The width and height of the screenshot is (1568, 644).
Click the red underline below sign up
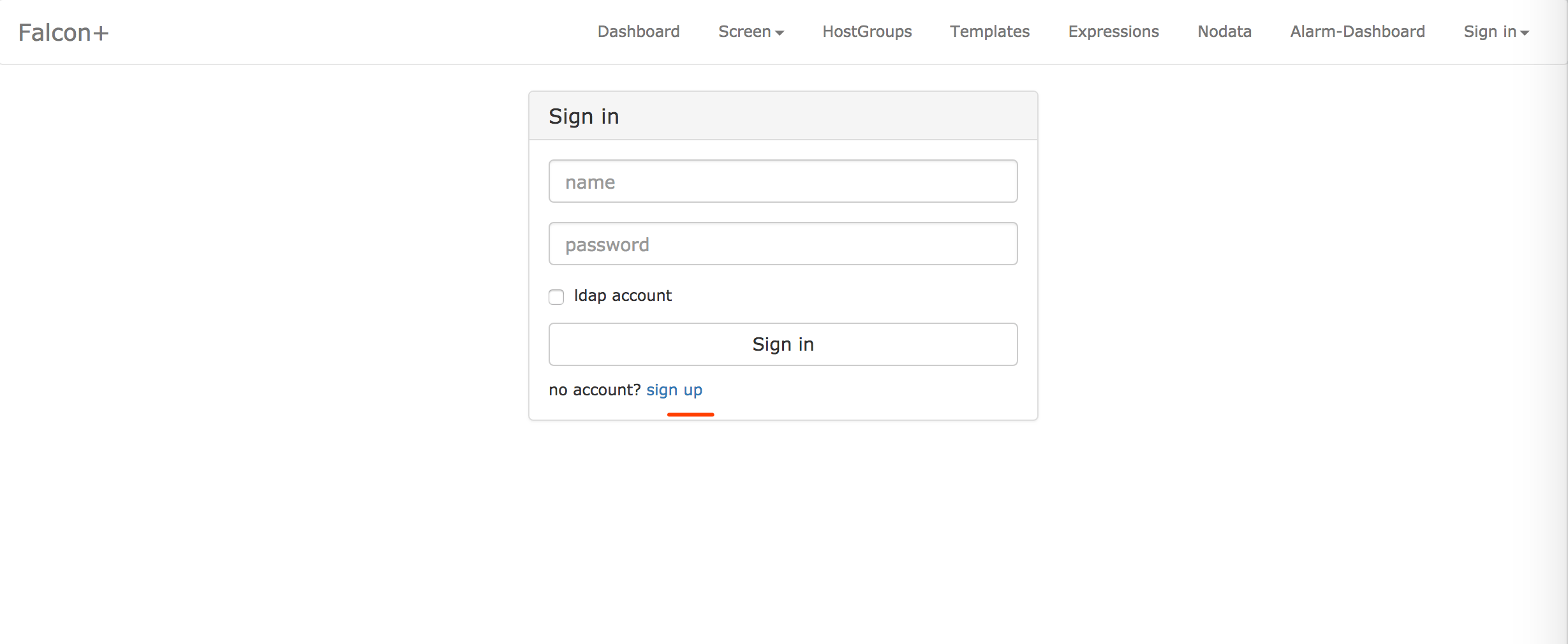point(690,414)
